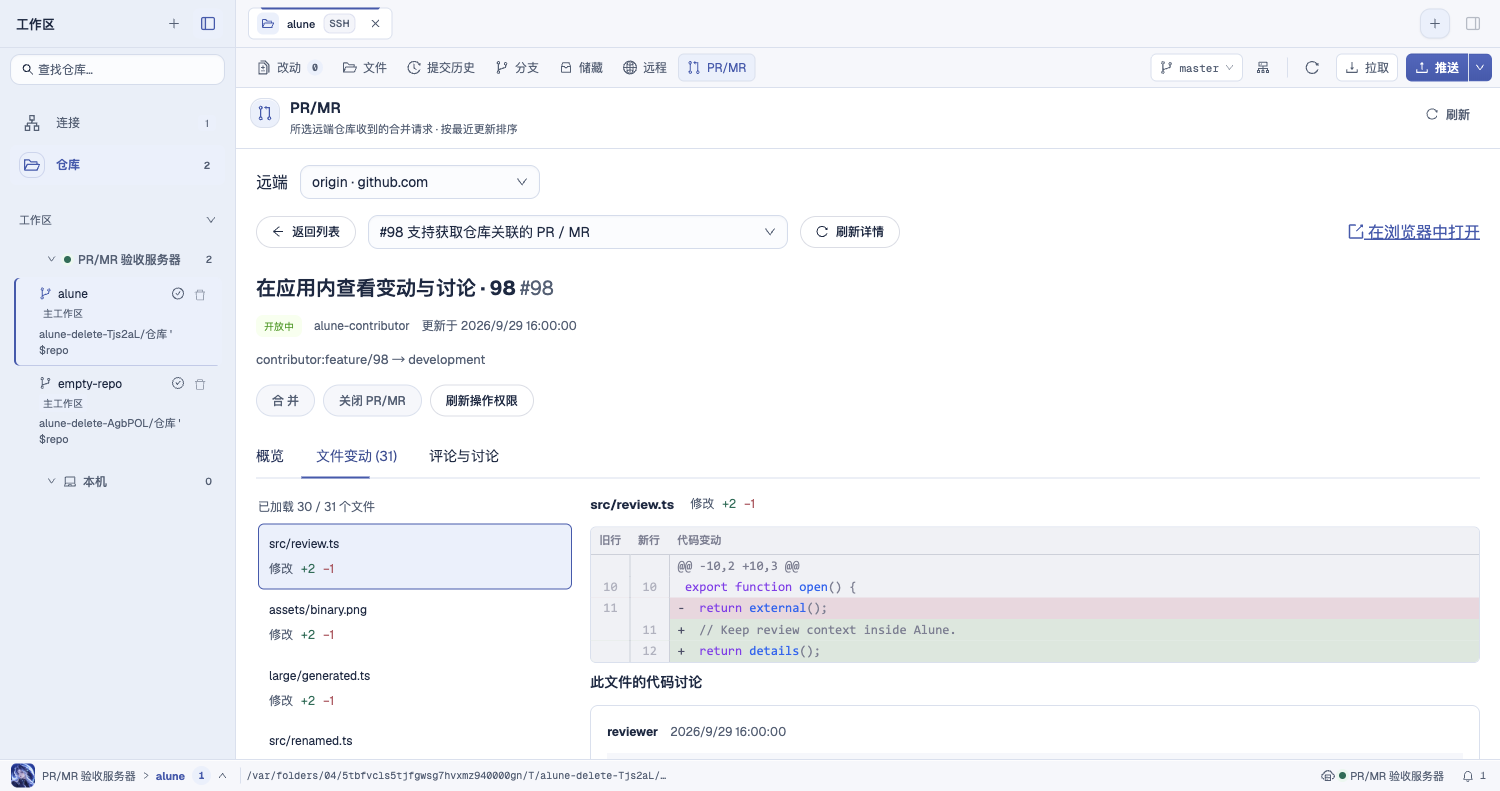The height and width of the screenshot is (791, 1500).
Task: Select large/generated.ts in file list
Action: pyautogui.click(x=415, y=688)
